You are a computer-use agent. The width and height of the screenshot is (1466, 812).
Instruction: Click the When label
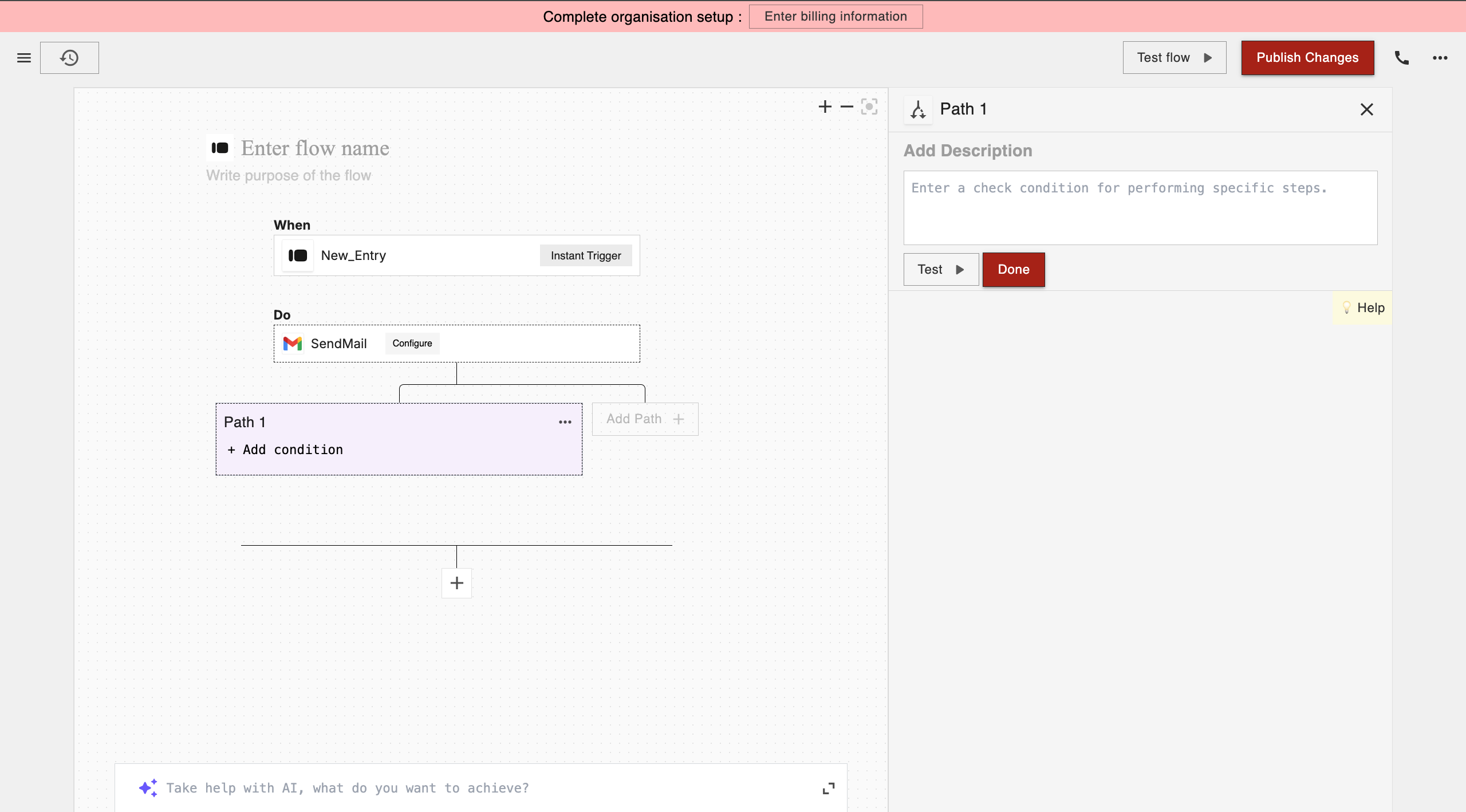click(x=292, y=225)
